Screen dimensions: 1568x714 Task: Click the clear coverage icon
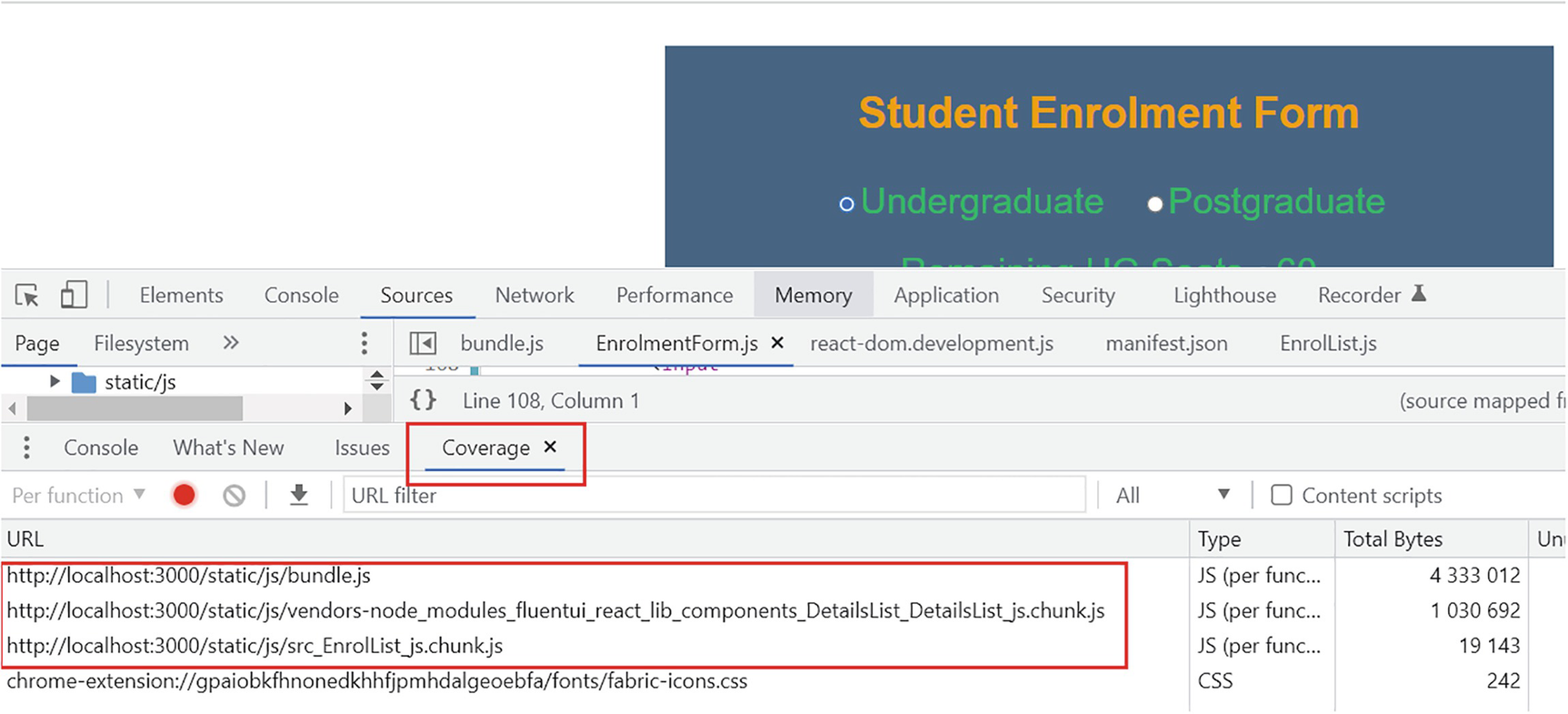(235, 495)
